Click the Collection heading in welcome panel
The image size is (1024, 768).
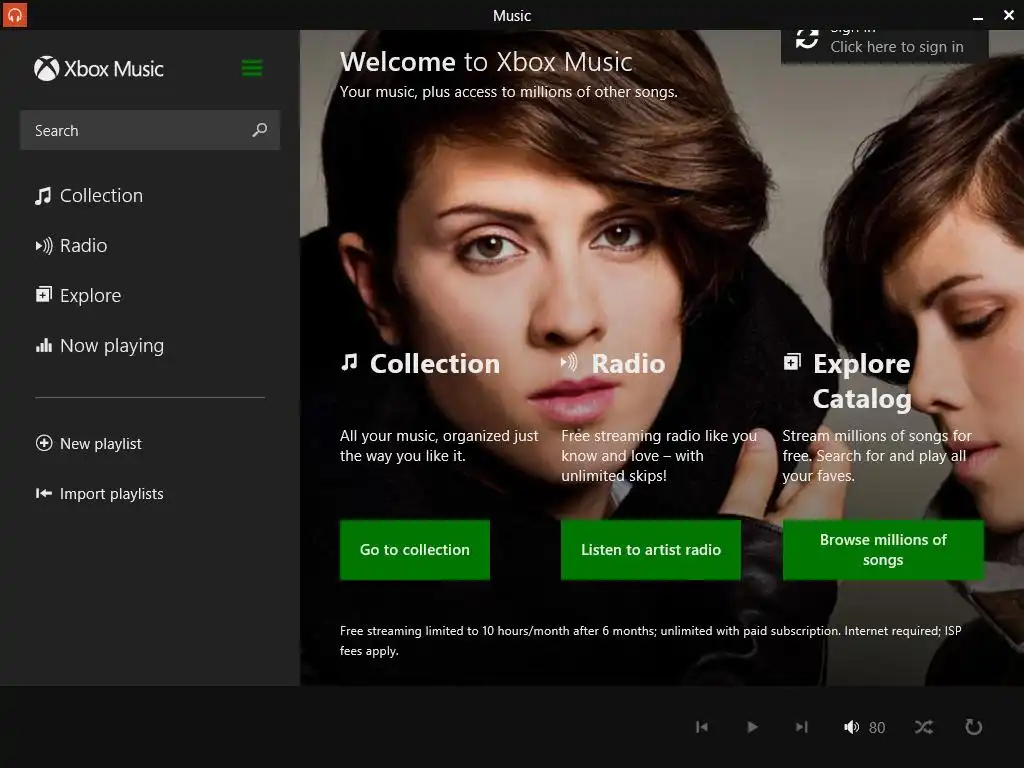435,364
